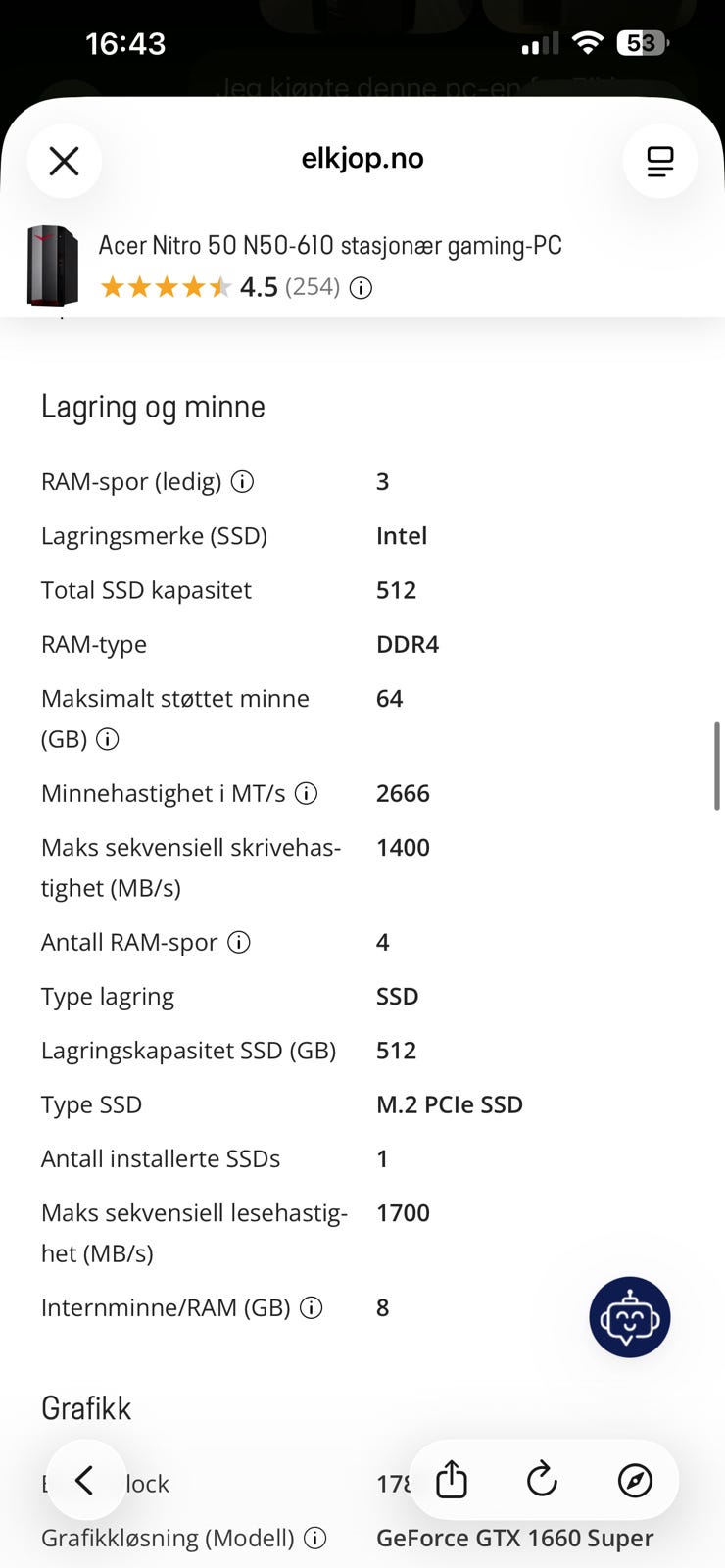The image size is (725, 1568).
Task: Tap the elkjop.no address title
Action: point(362,158)
